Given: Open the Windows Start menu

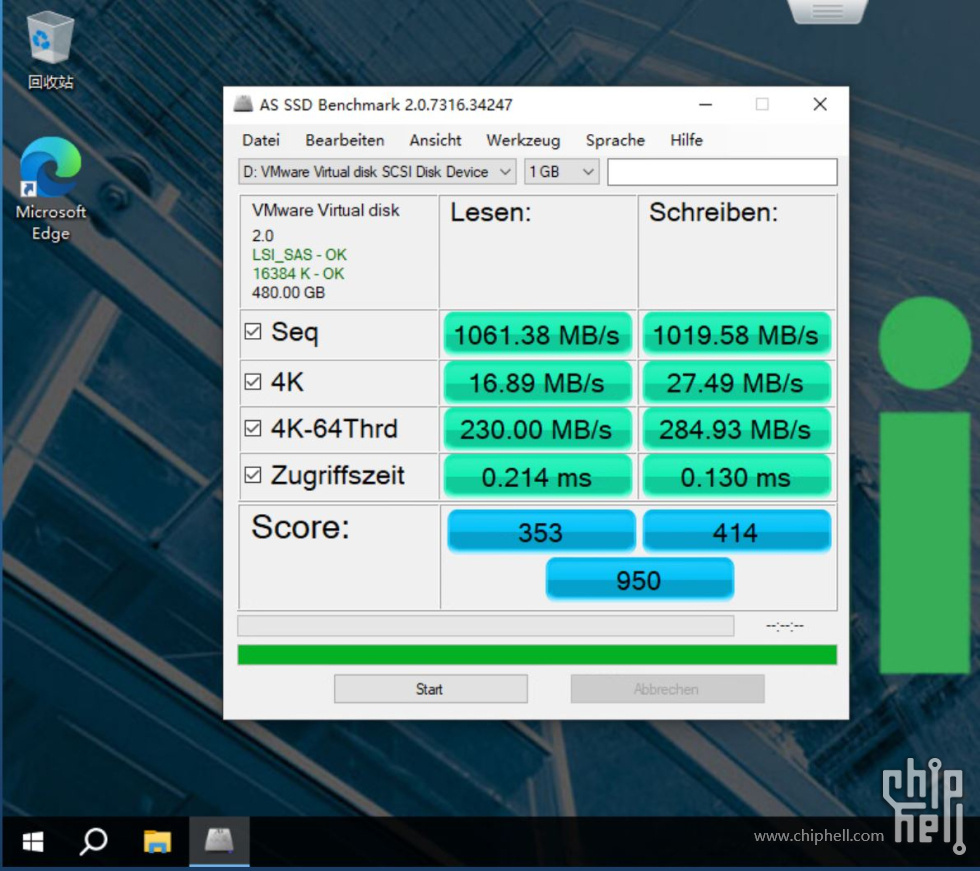Looking at the screenshot, I should point(32,842).
